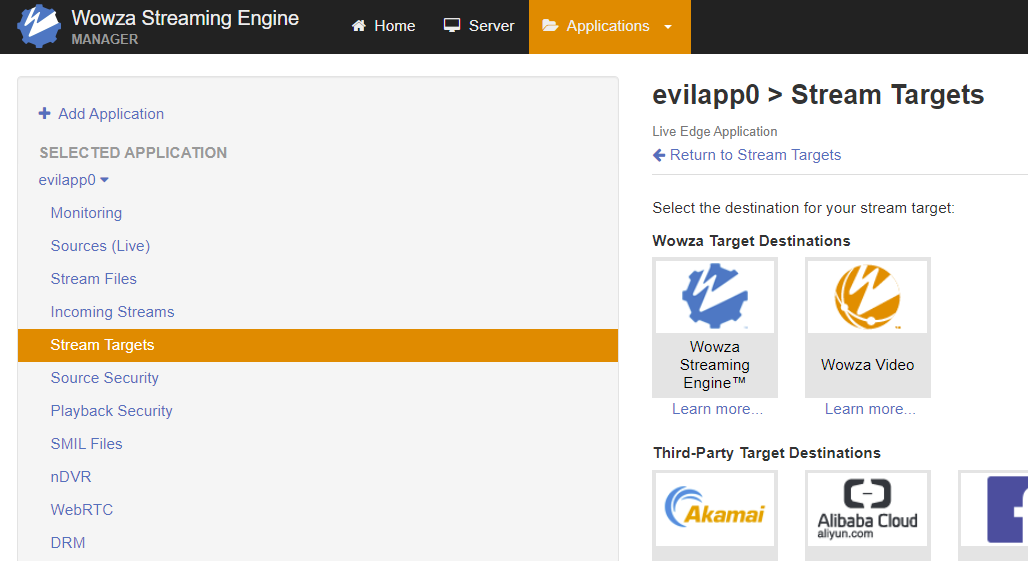Click the Server monitor icon
The height and width of the screenshot is (561, 1028).
point(452,26)
